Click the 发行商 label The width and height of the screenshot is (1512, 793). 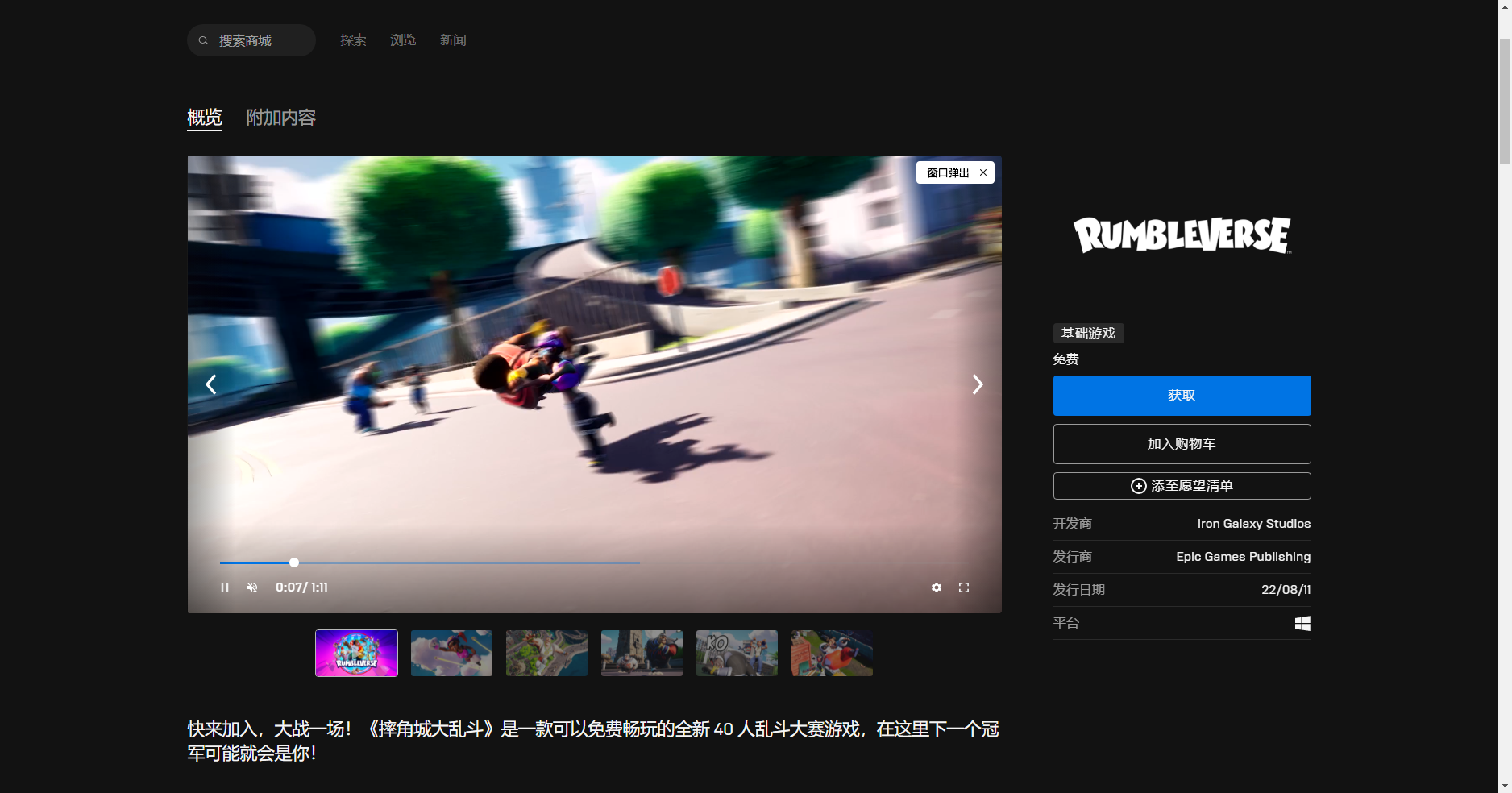coord(1072,557)
